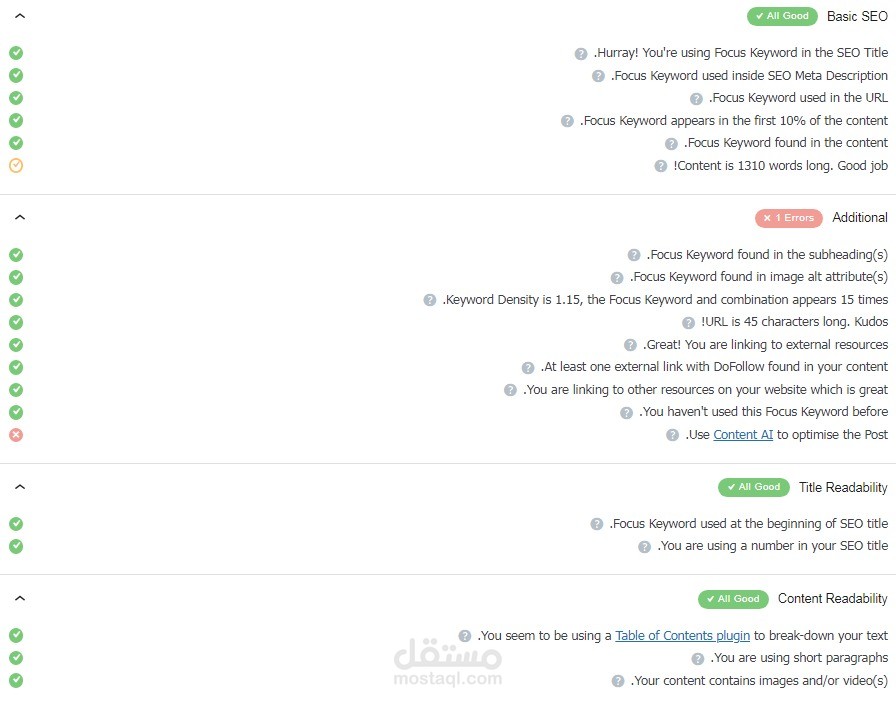Click All Good badge beside Basic SEO
The width and height of the screenshot is (896, 702).
point(782,16)
